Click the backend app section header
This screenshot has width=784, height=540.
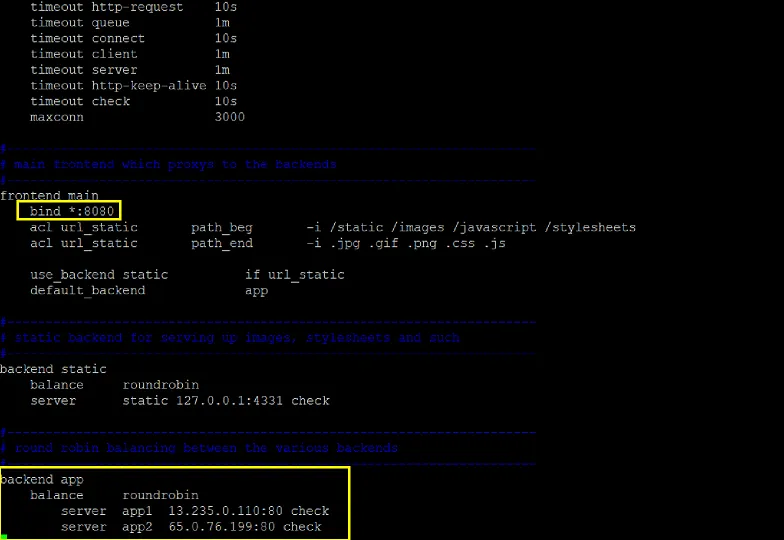point(41,480)
